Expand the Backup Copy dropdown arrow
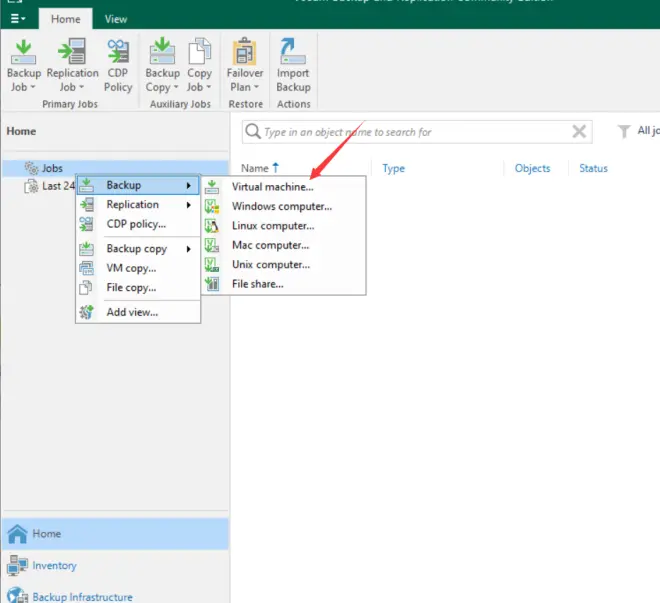 (176, 87)
